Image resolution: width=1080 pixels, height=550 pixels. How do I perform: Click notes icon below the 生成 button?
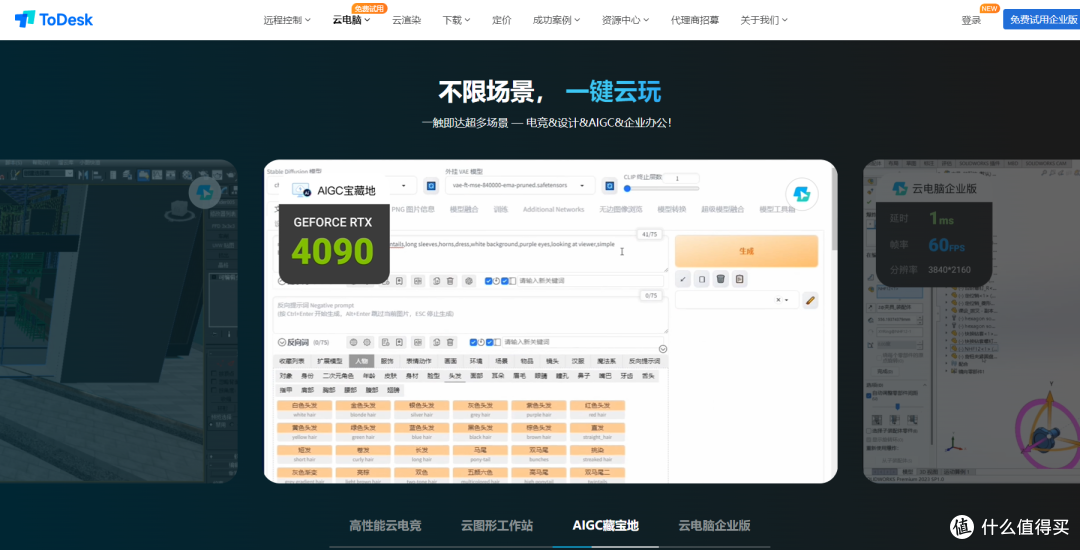click(740, 279)
